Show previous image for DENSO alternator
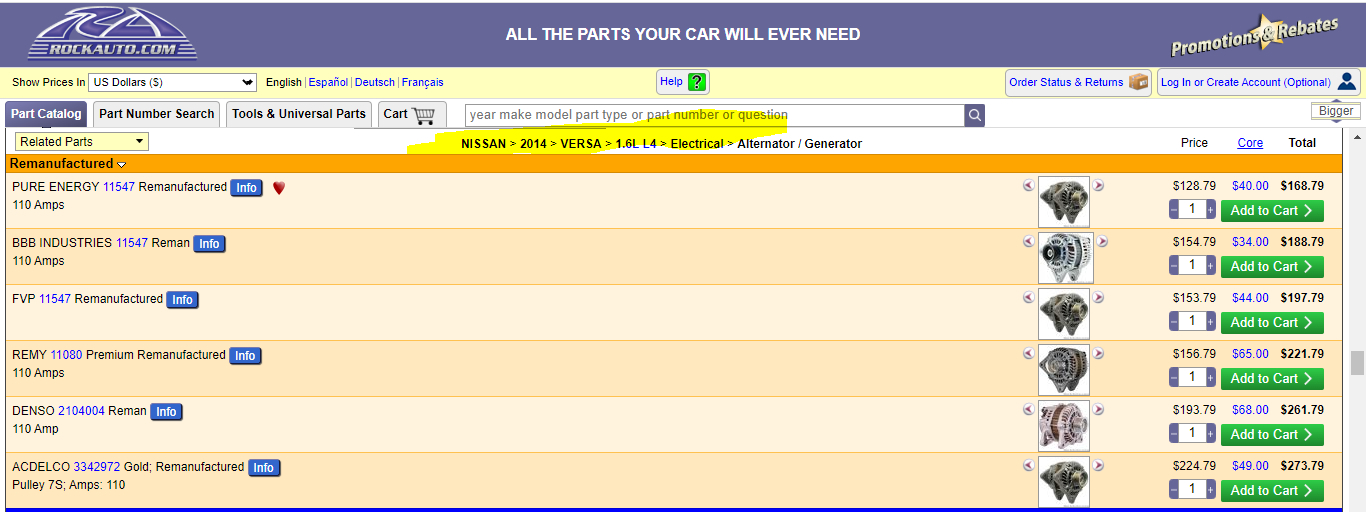The image size is (1366, 512). click(x=1029, y=409)
